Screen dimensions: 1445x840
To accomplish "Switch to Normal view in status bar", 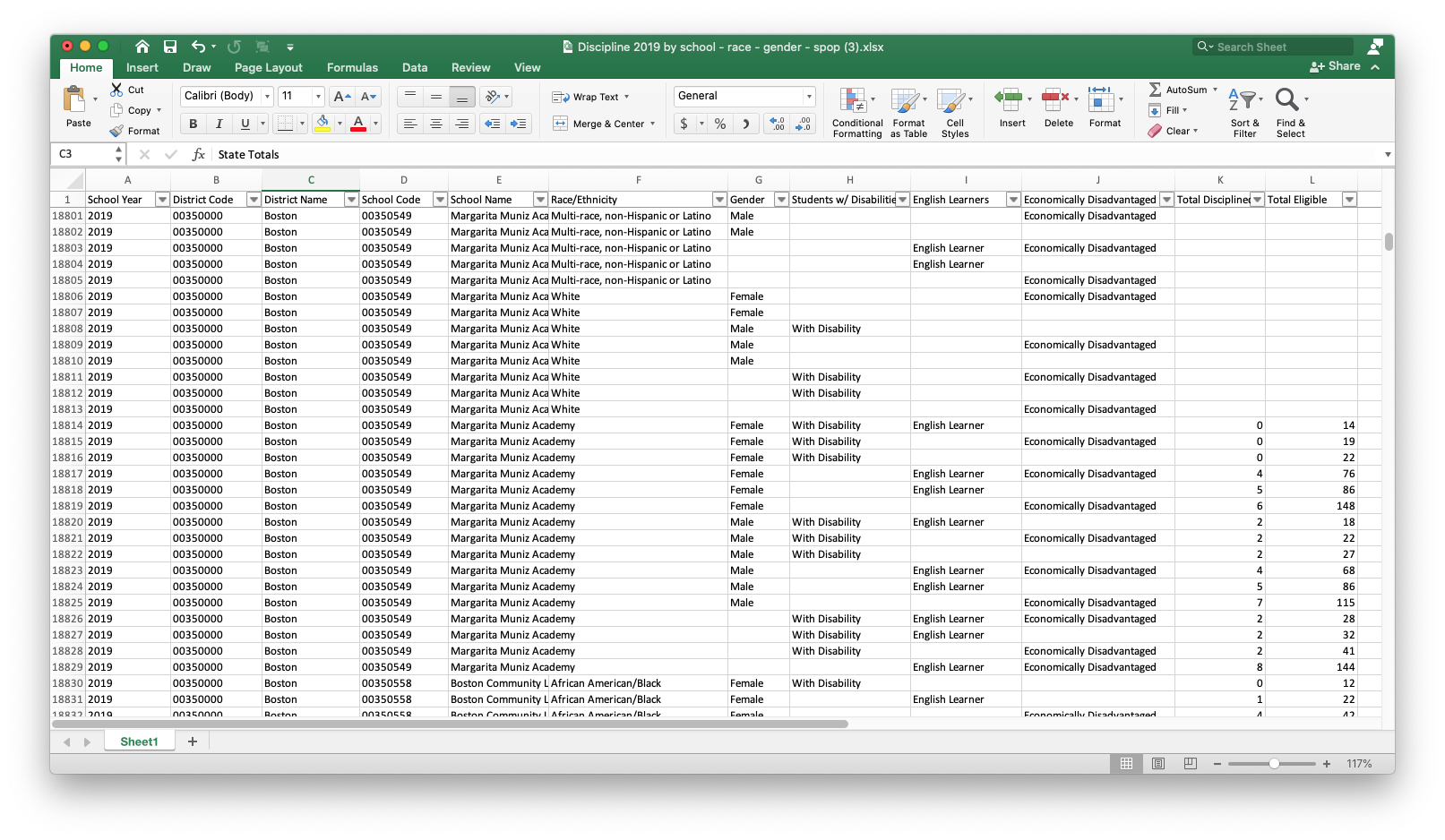I will [1126, 764].
